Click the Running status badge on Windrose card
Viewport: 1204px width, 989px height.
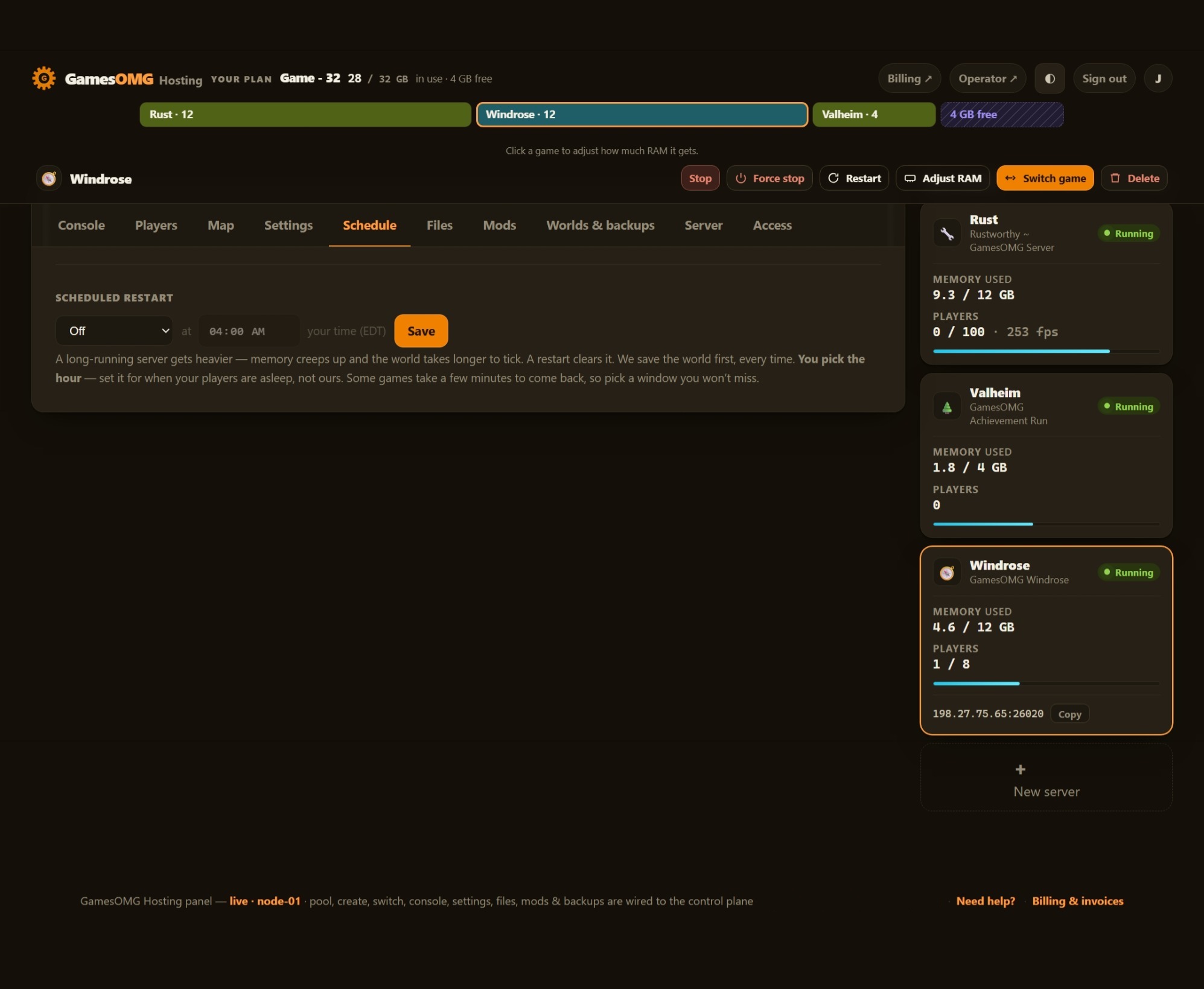[1129, 573]
